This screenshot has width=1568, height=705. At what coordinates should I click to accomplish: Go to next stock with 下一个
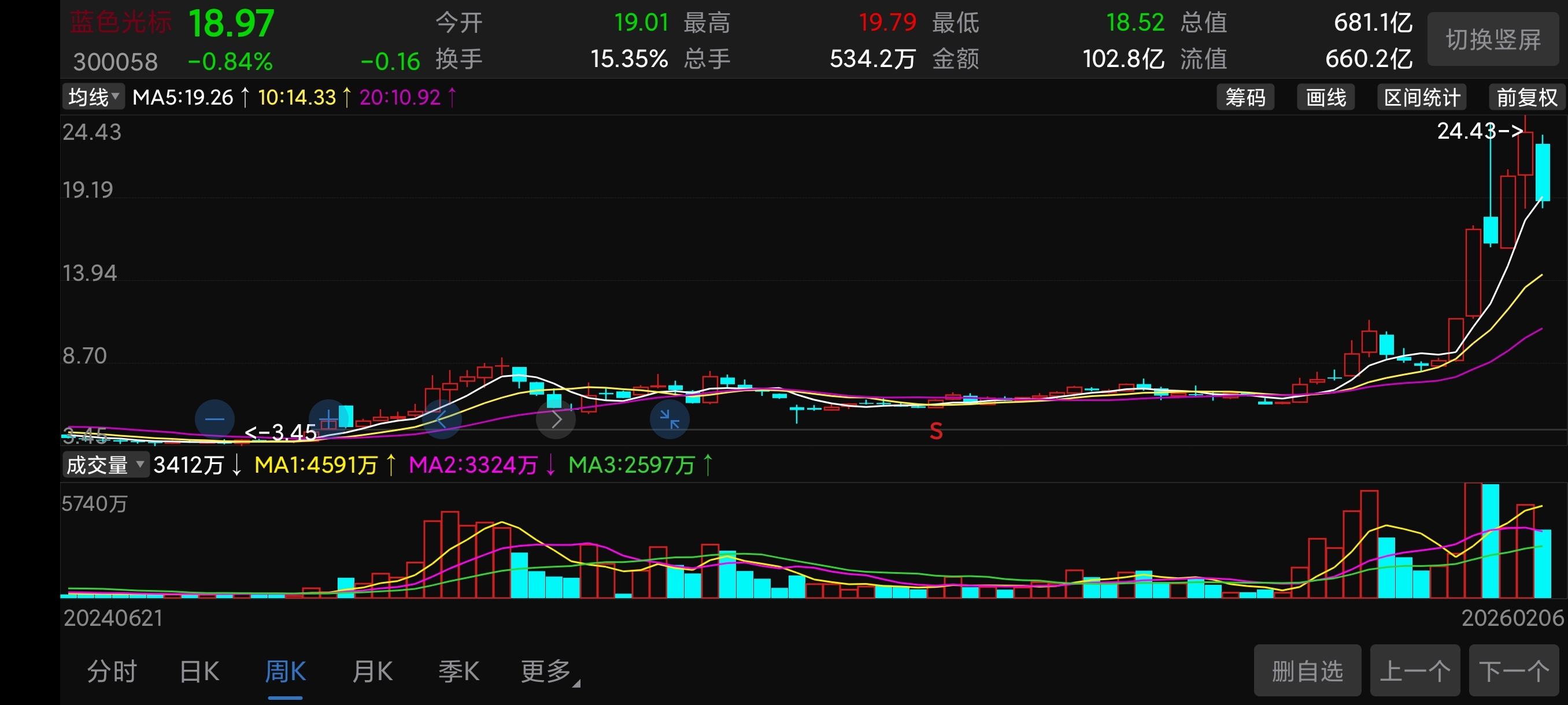(1514, 671)
